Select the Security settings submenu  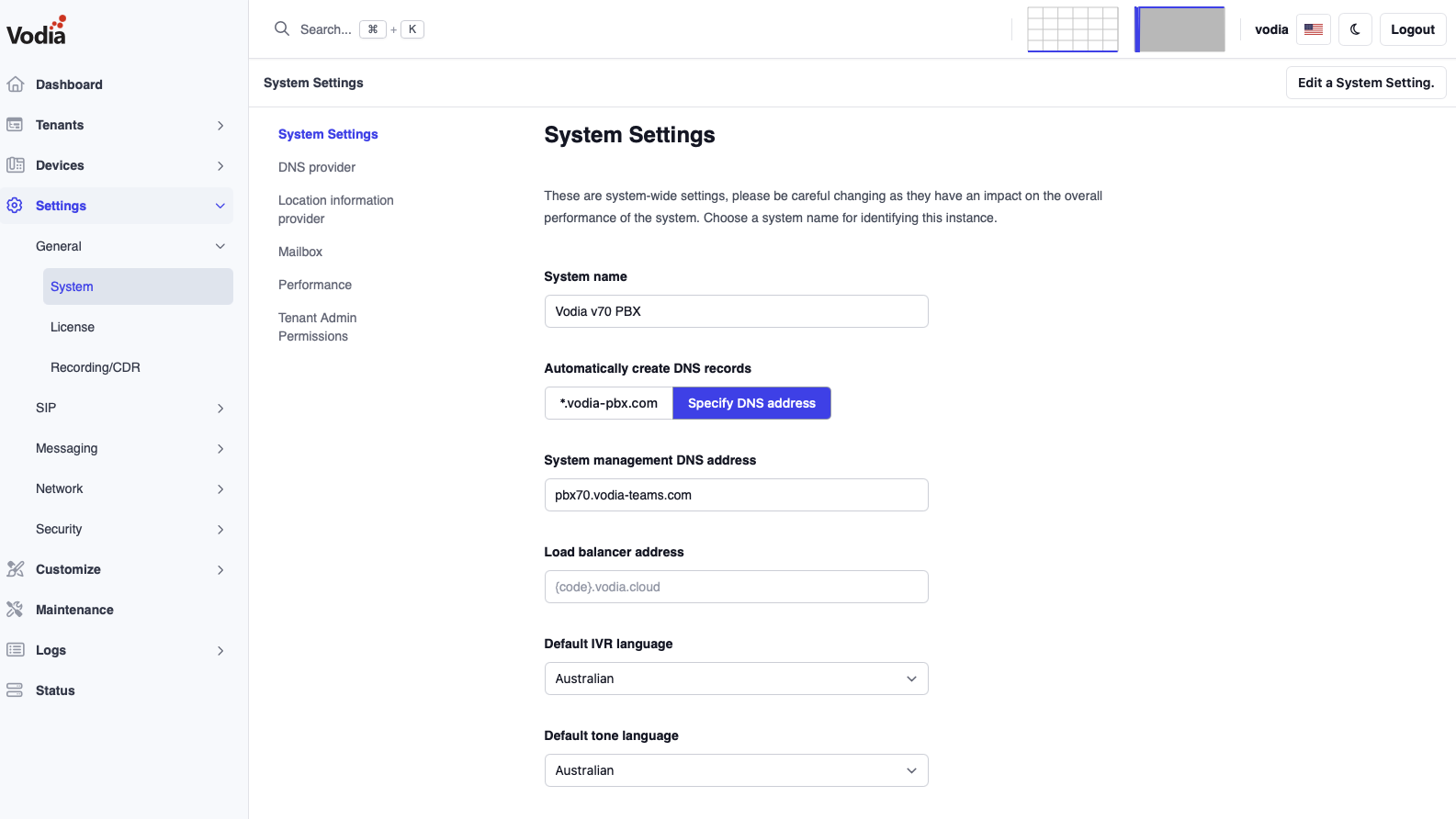coord(59,529)
